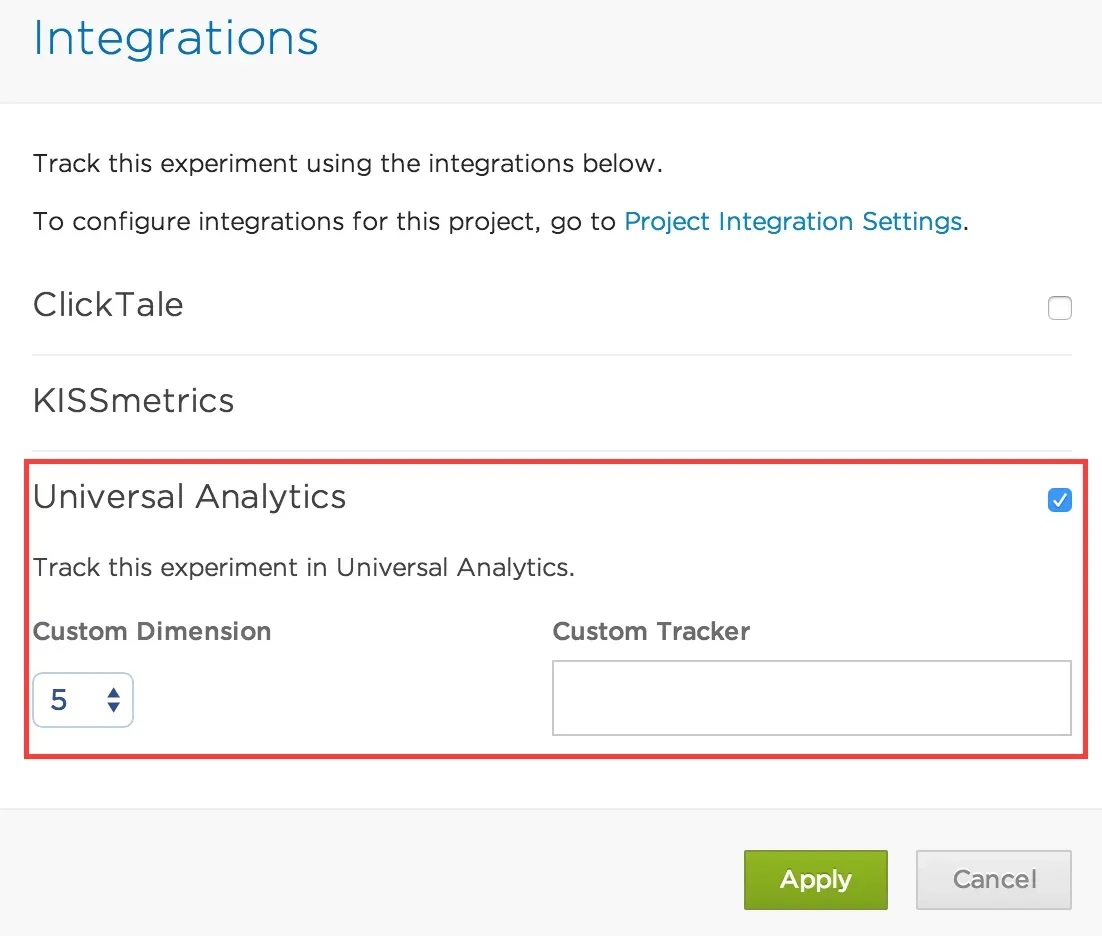The width and height of the screenshot is (1102, 936).
Task: Open Project Integration Settings link
Action: coord(792,221)
